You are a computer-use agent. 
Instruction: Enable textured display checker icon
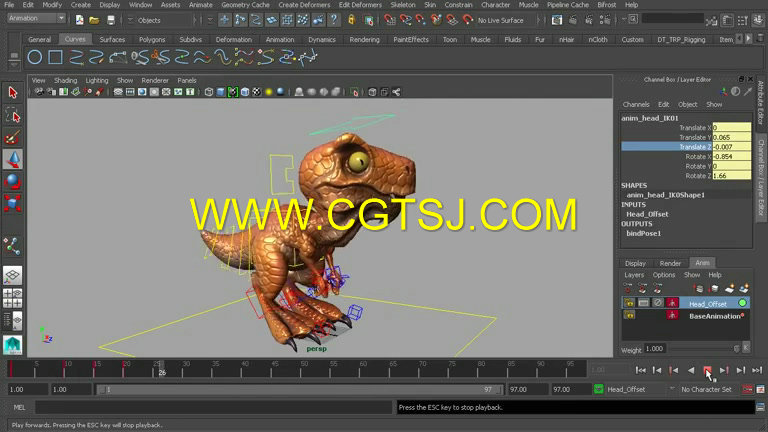point(257,92)
